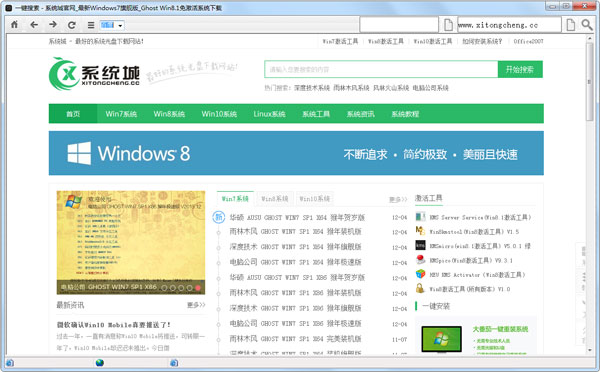Click the green 开始搜索 button
This screenshot has width=600, height=372.
pyautogui.click(x=520, y=69)
